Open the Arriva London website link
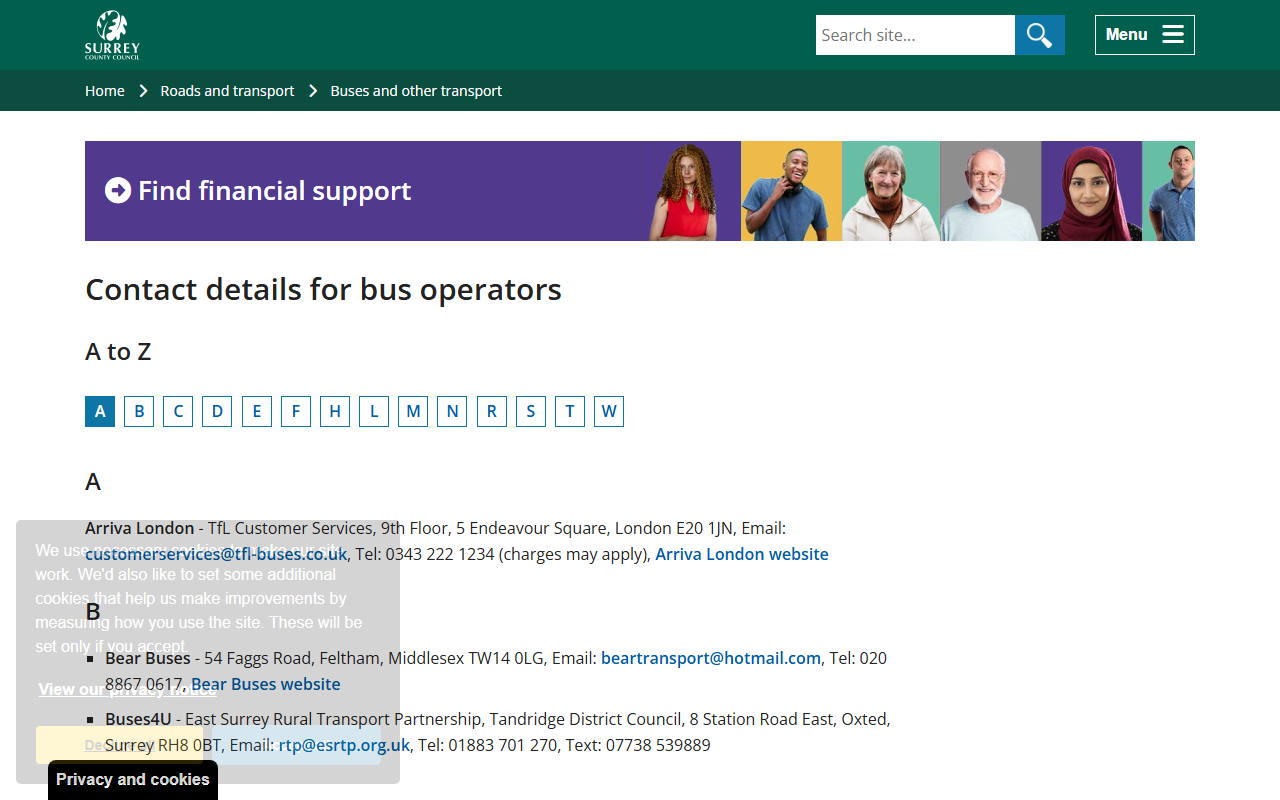Viewport: 1280px width, 800px height. (742, 554)
